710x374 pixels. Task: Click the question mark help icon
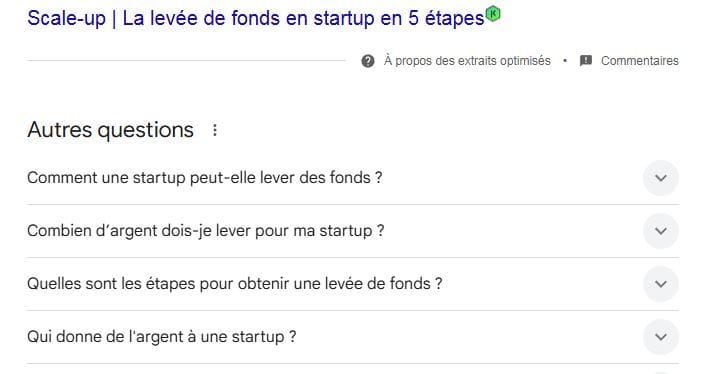pyautogui.click(x=368, y=61)
